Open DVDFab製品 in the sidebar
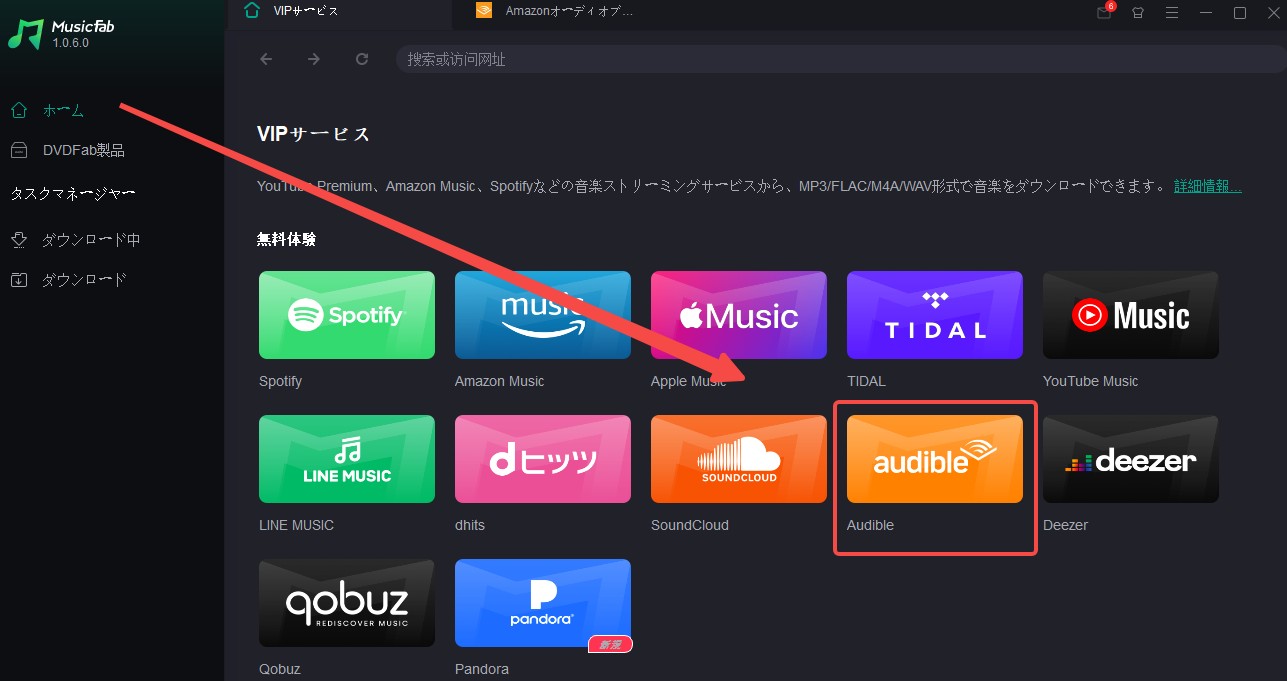Image resolution: width=1287 pixels, height=681 pixels. pos(83,150)
